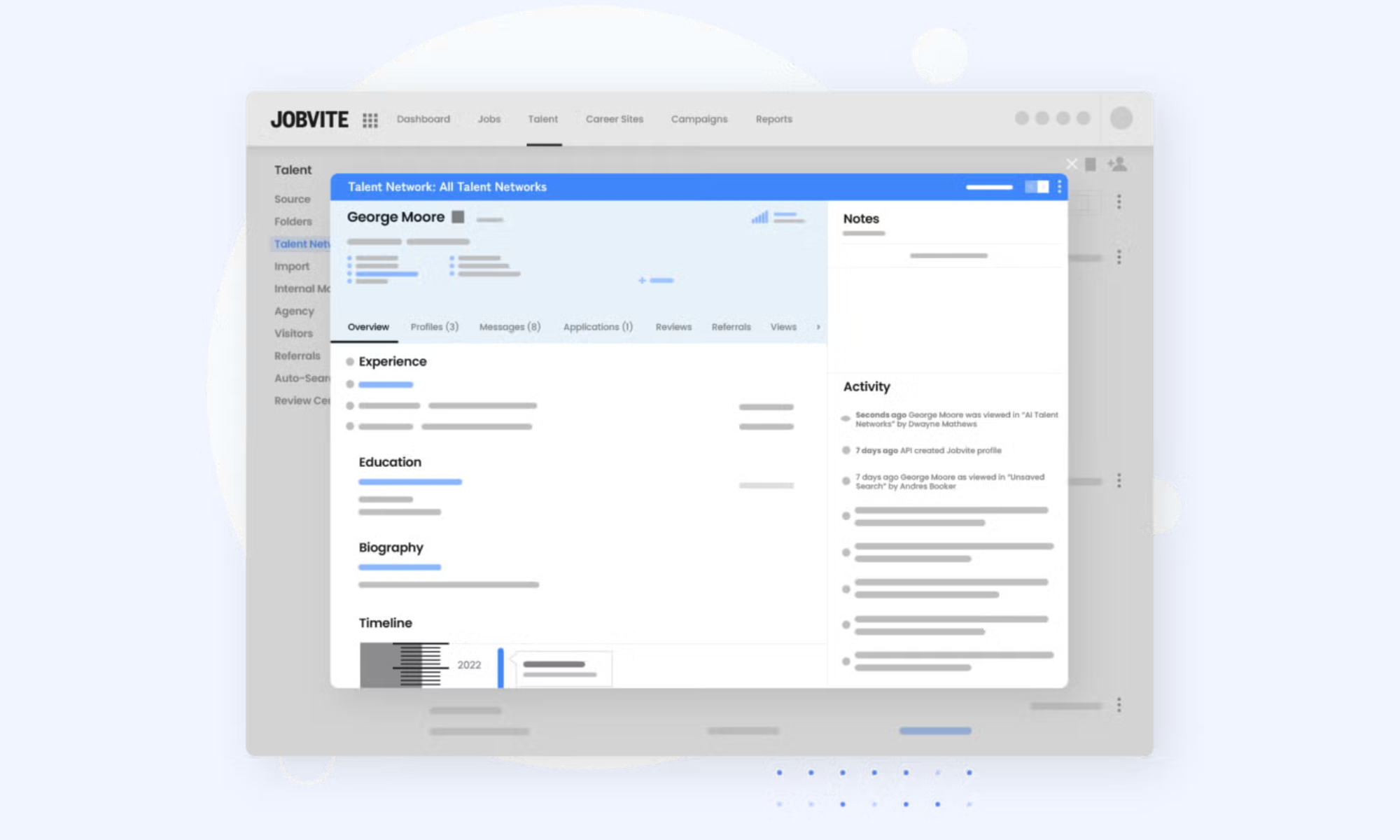Select Visitors in the Talent sidebar

(293, 333)
